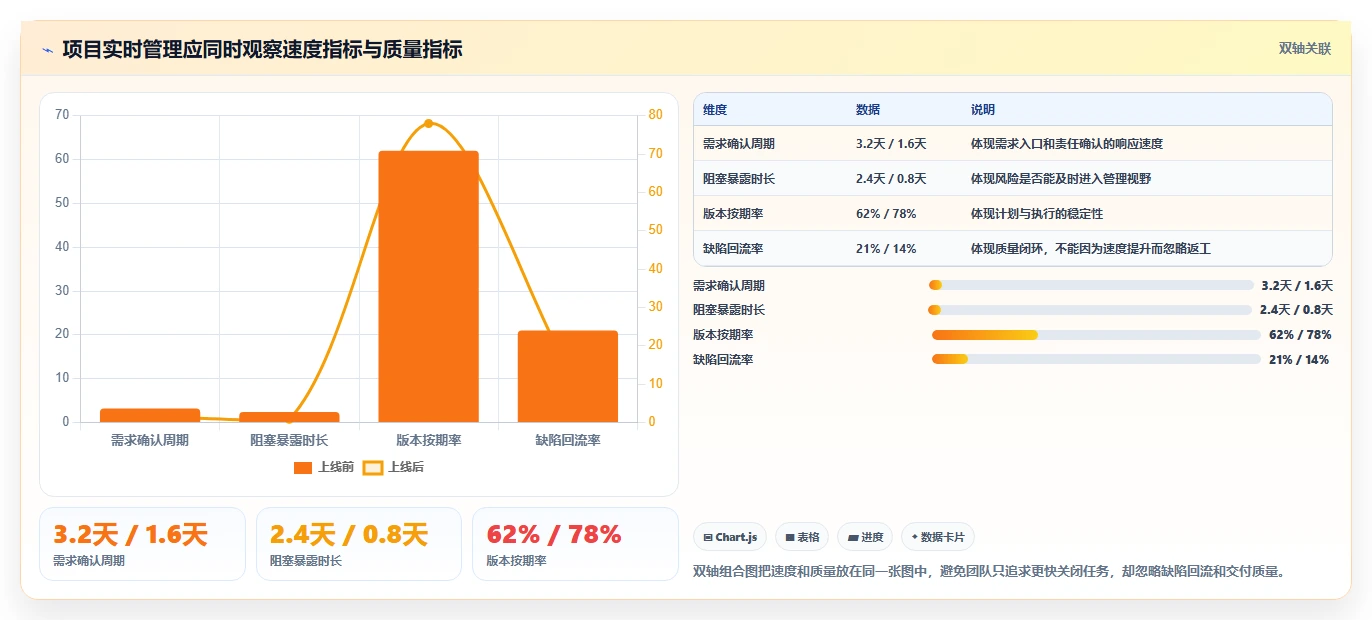Select the Chart.js tag
Viewport: 1372px width, 620px height.
730,537
